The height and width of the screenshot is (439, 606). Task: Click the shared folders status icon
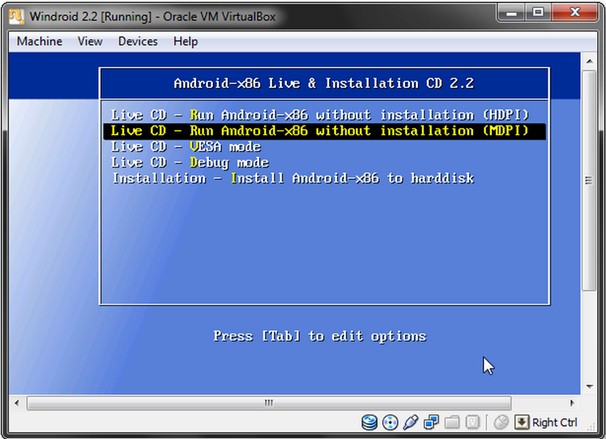(452, 422)
